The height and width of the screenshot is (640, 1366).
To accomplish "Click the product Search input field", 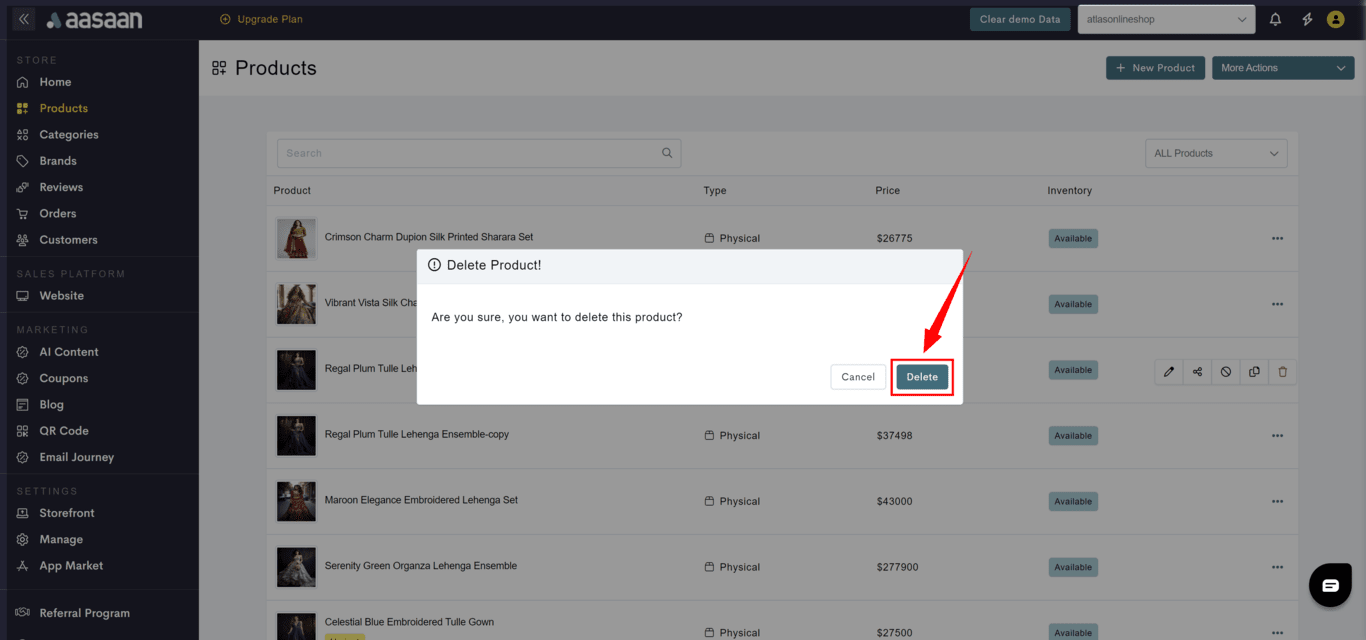I will (470, 153).
